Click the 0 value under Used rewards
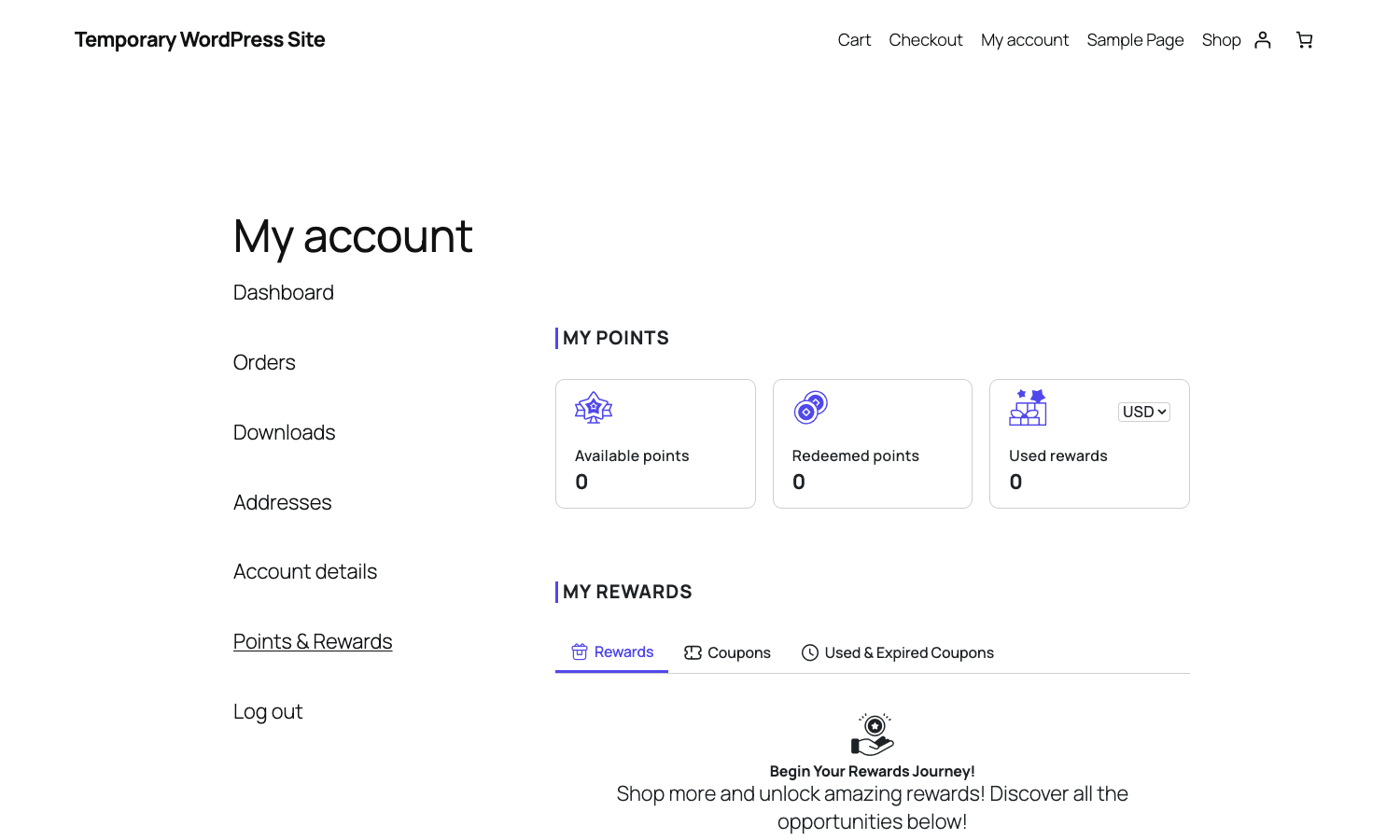The width and height of the screenshot is (1400, 840). click(1015, 482)
